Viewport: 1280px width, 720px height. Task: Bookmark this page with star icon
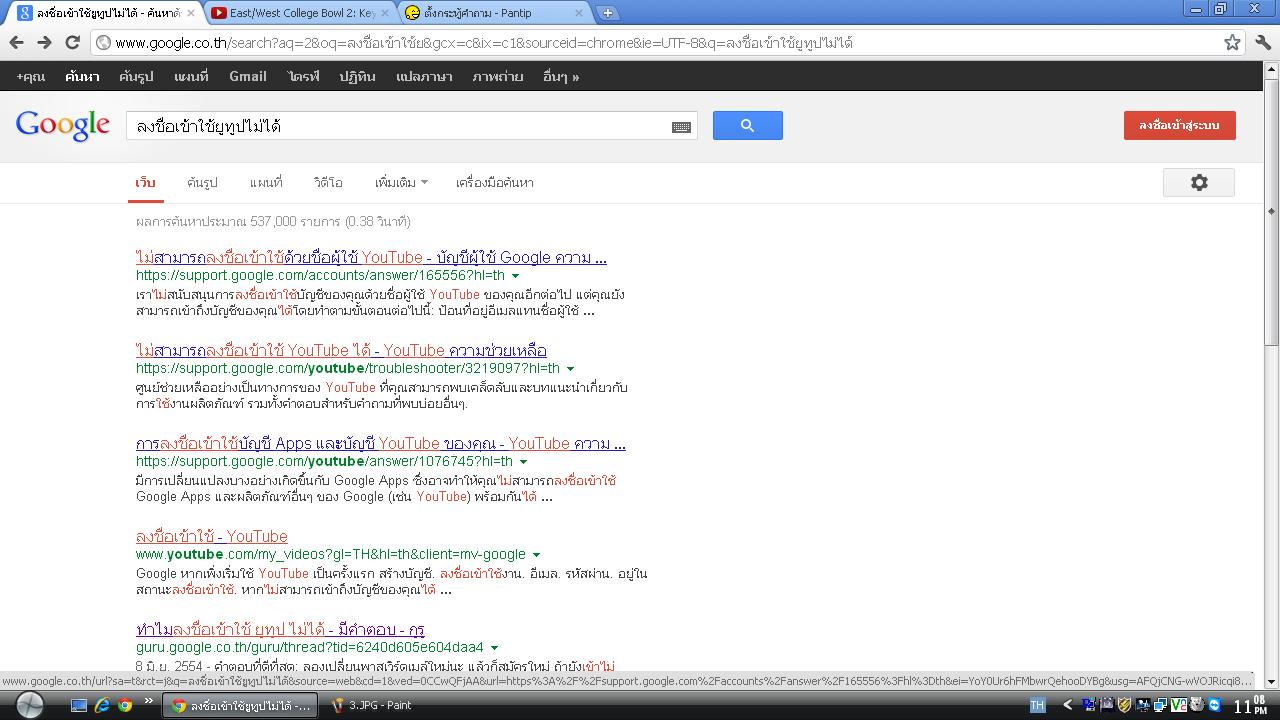[1232, 43]
